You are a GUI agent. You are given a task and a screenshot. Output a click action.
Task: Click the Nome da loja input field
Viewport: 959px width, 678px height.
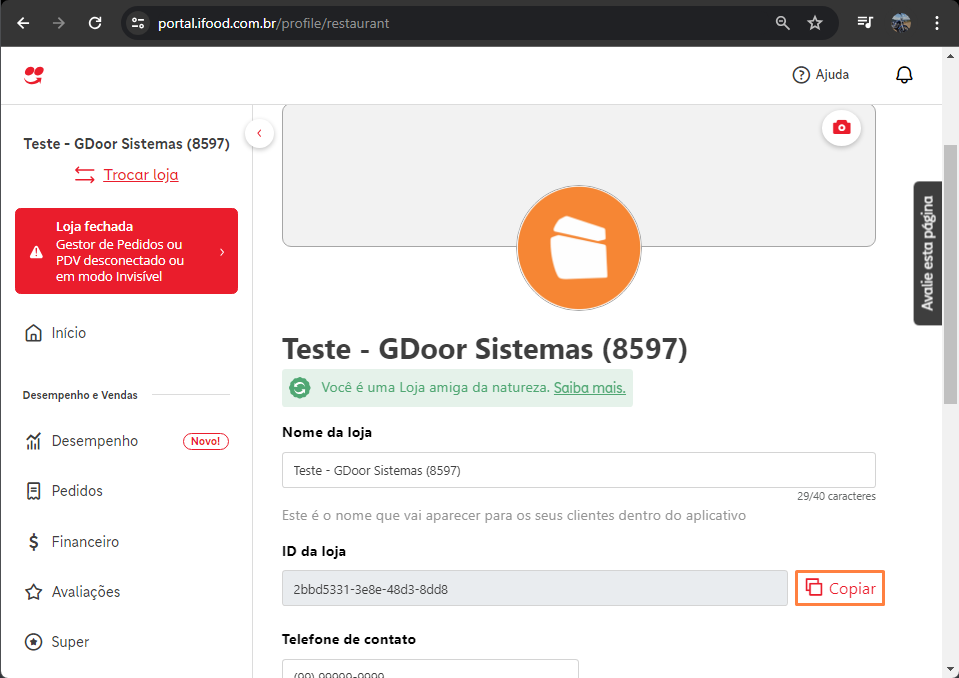click(x=579, y=470)
